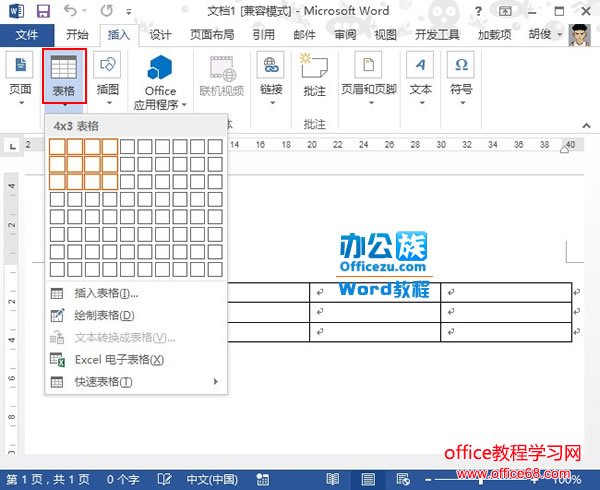Open the 文件 (File) tab

click(27, 35)
